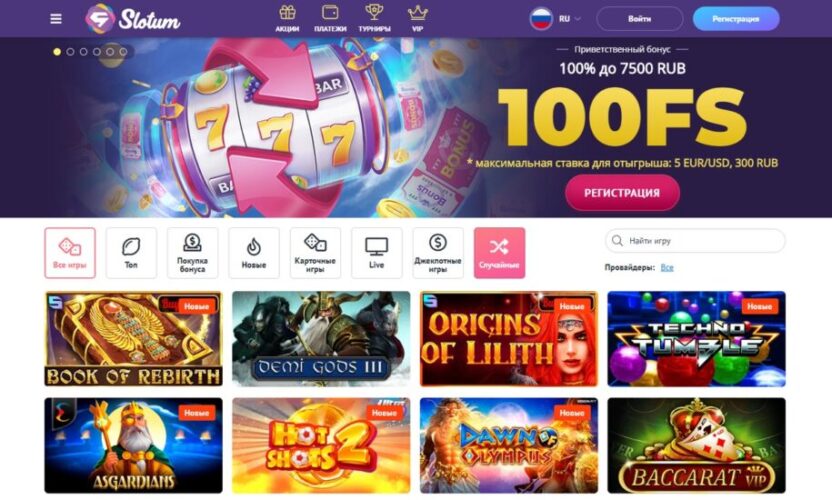Click the Найти игру search field
This screenshot has width=832, height=500.
(x=695, y=240)
